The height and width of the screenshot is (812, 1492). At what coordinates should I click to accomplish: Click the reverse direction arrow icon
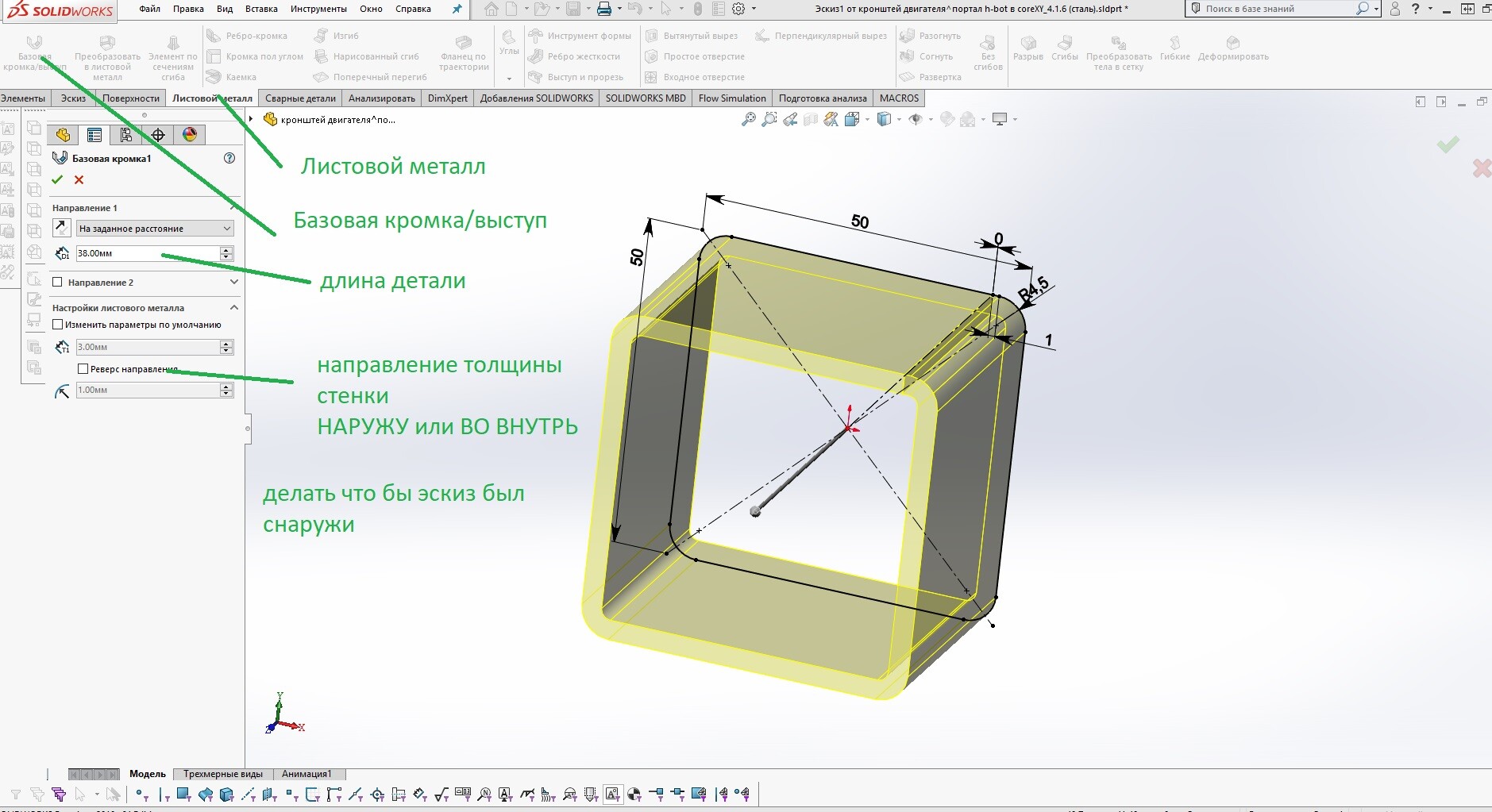62,229
